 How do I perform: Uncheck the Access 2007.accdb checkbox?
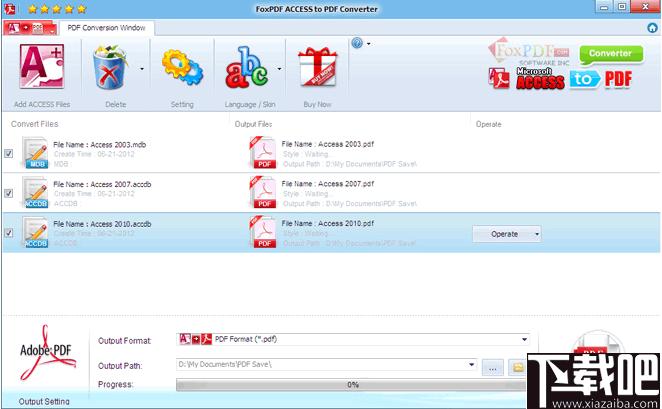coord(8,193)
